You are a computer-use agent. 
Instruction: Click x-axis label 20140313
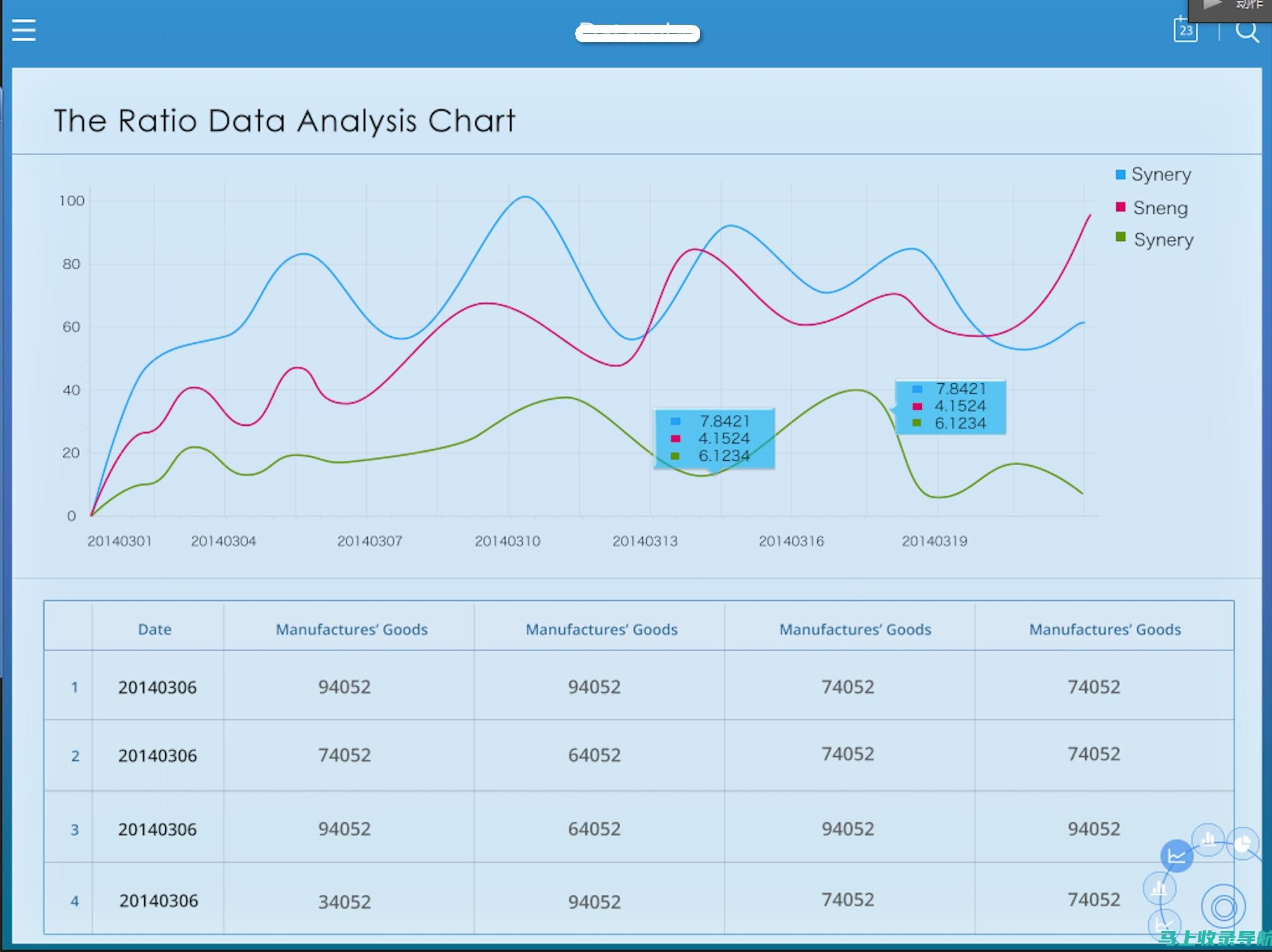tap(645, 541)
